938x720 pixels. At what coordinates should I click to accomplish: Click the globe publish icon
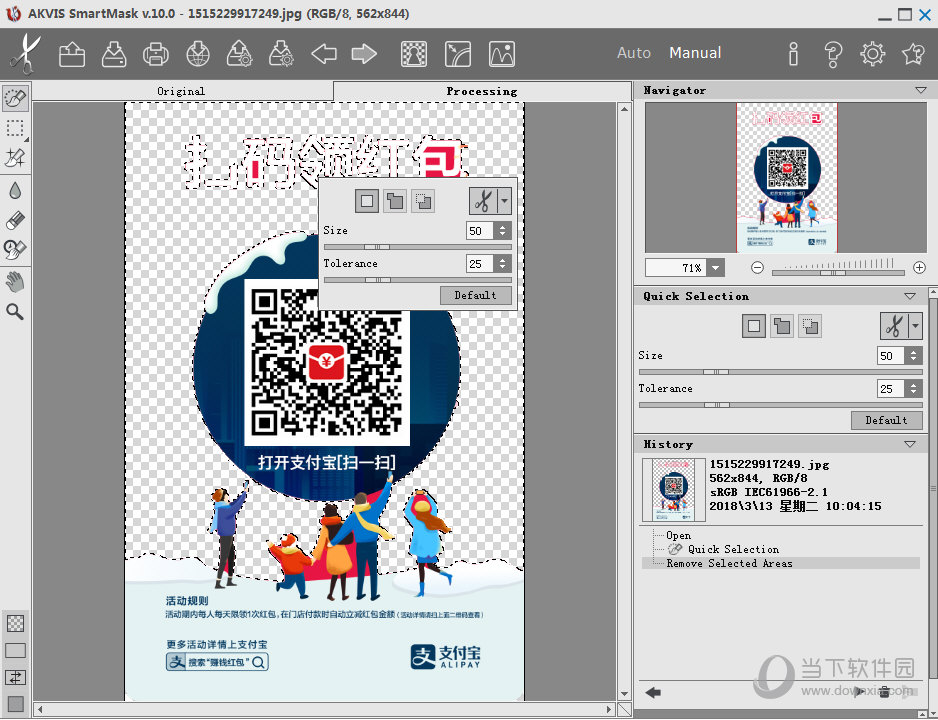point(197,54)
